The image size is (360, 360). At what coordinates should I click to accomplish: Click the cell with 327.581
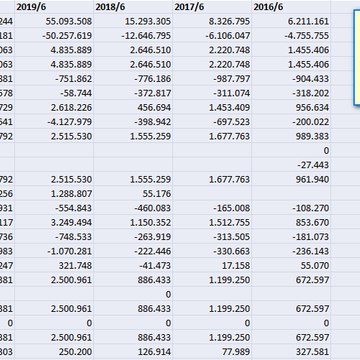coord(291,351)
